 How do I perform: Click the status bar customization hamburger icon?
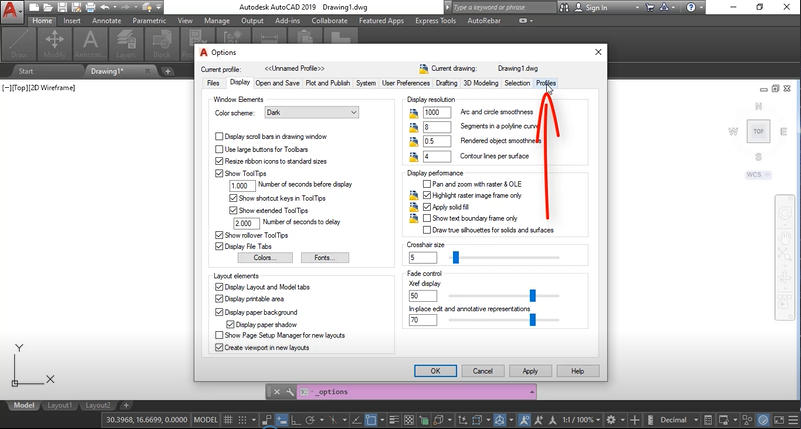pos(792,420)
